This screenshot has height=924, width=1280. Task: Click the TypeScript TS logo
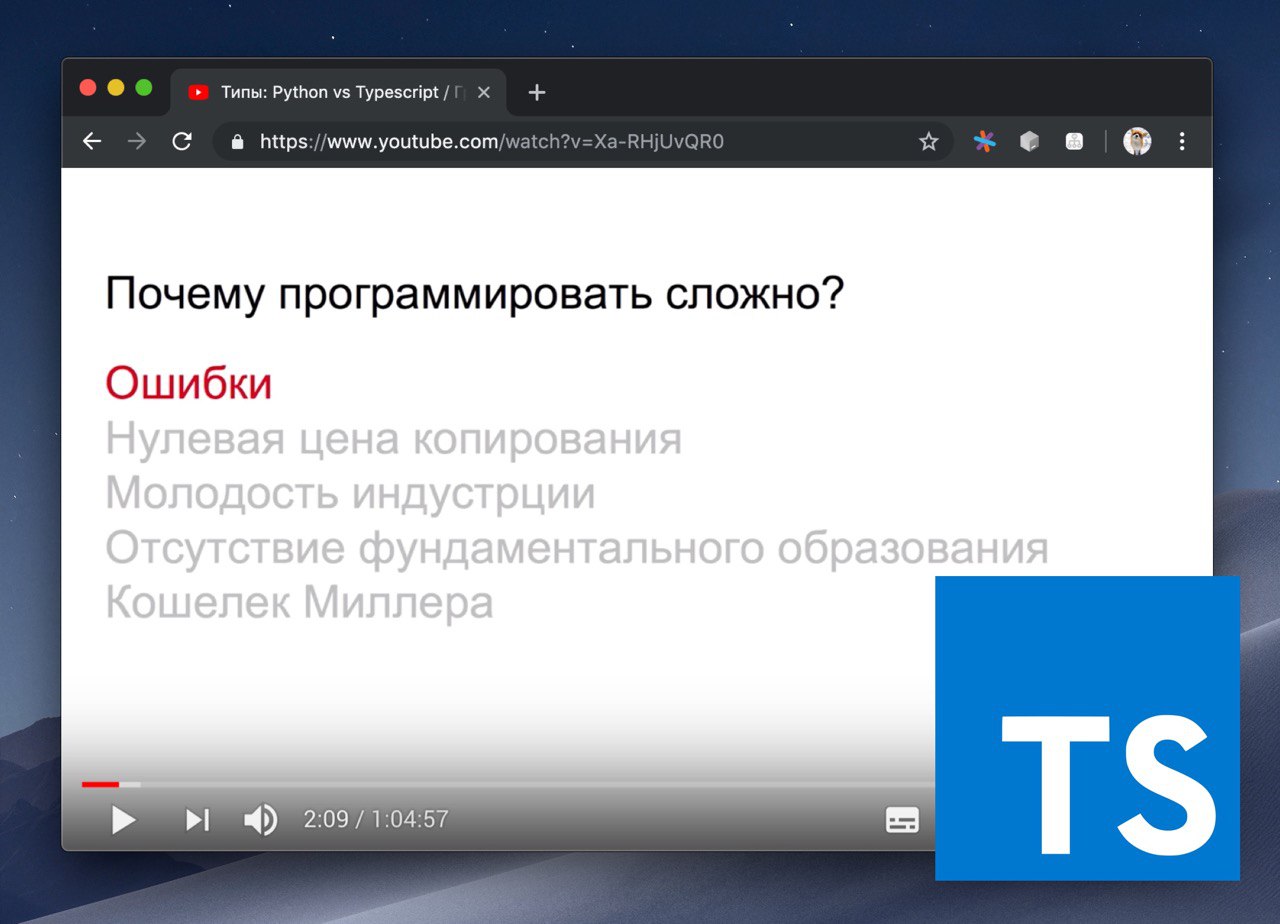coord(1087,728)
